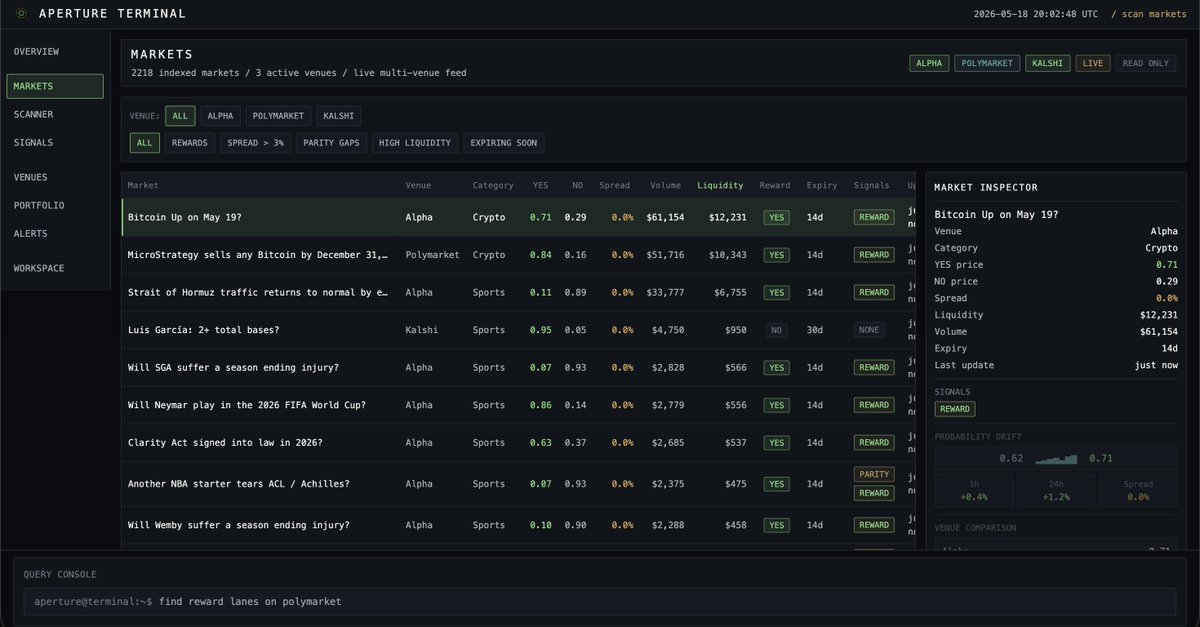Click the REWARD badge in Market Inspector signals
1200x627 pixels.
[x=955, y=409]
